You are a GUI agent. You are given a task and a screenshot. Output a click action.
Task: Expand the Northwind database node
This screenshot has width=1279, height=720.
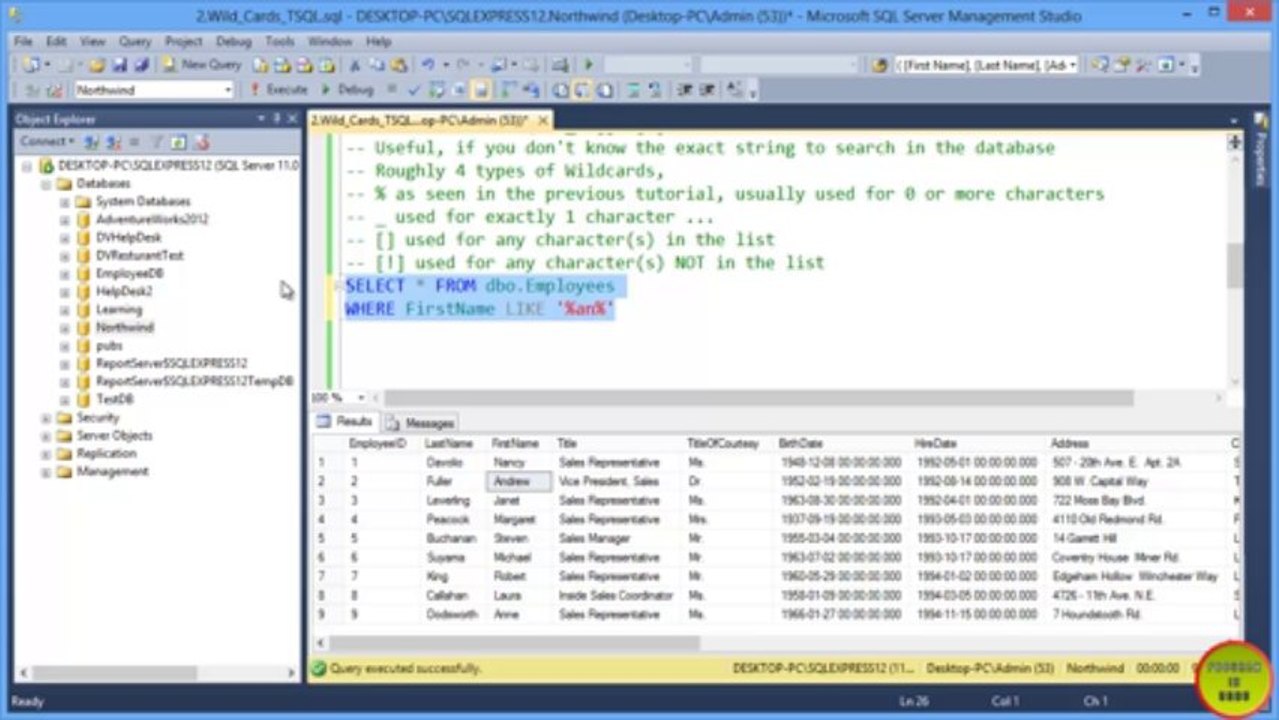pos(65,328)
